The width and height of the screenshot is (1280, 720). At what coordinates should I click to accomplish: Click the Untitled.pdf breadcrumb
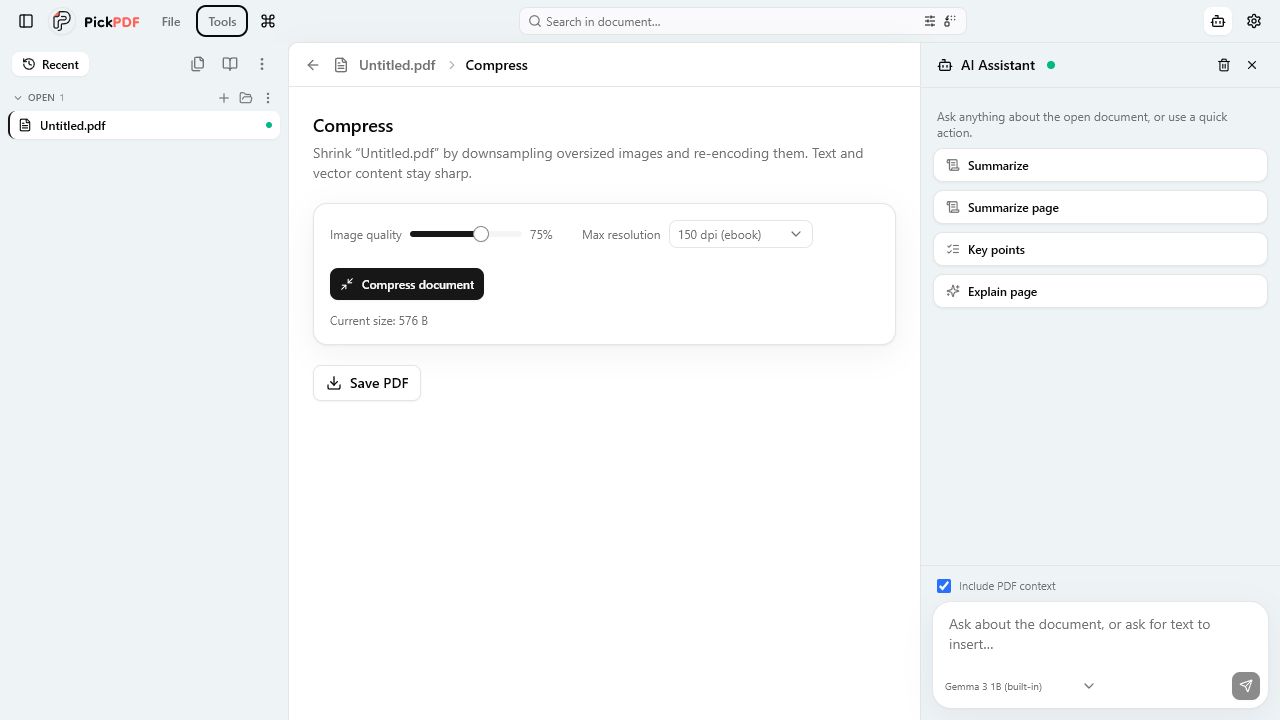(x=397, y=65)
